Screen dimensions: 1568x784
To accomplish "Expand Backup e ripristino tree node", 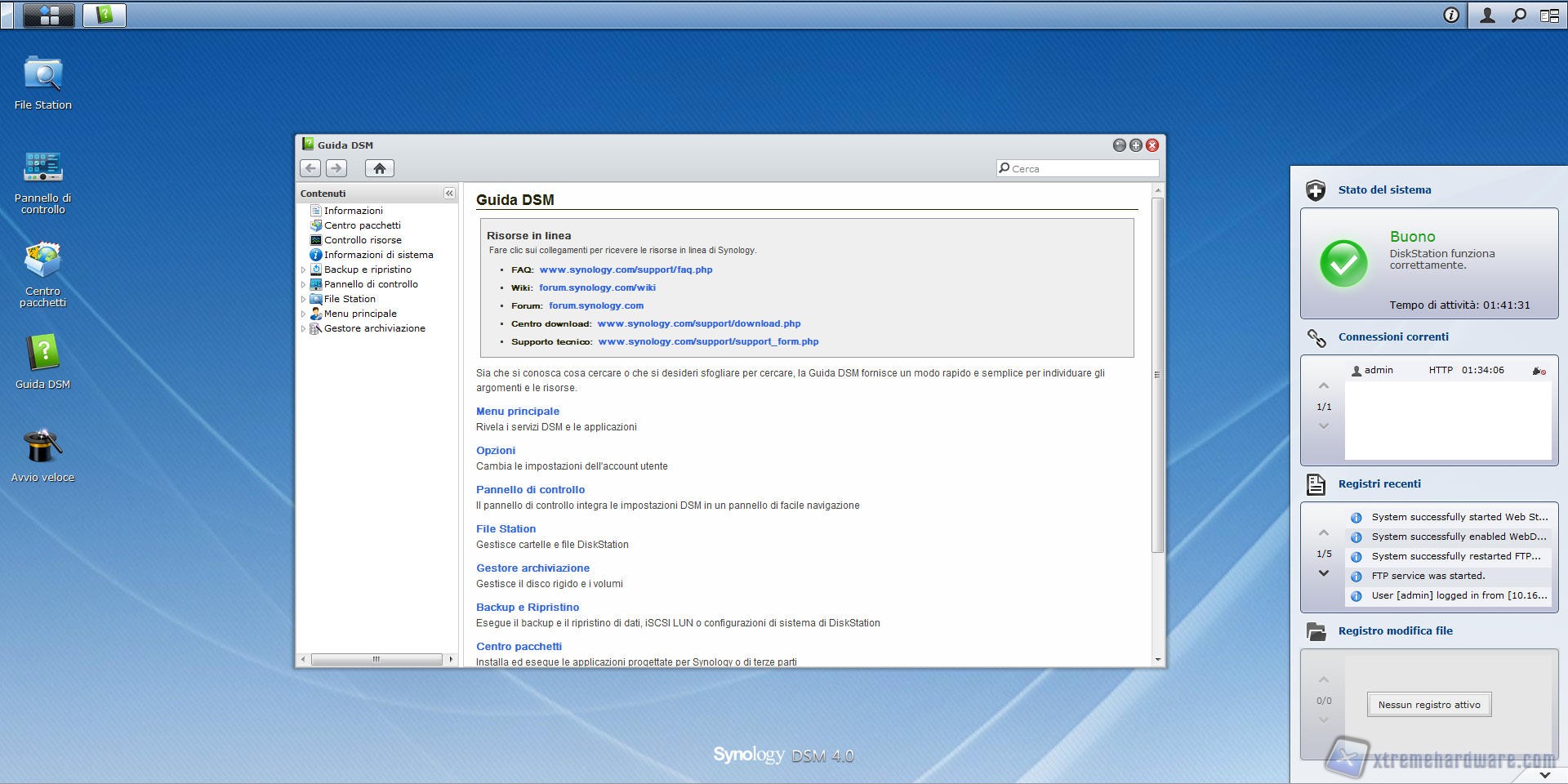I will [x=304, y=269].
